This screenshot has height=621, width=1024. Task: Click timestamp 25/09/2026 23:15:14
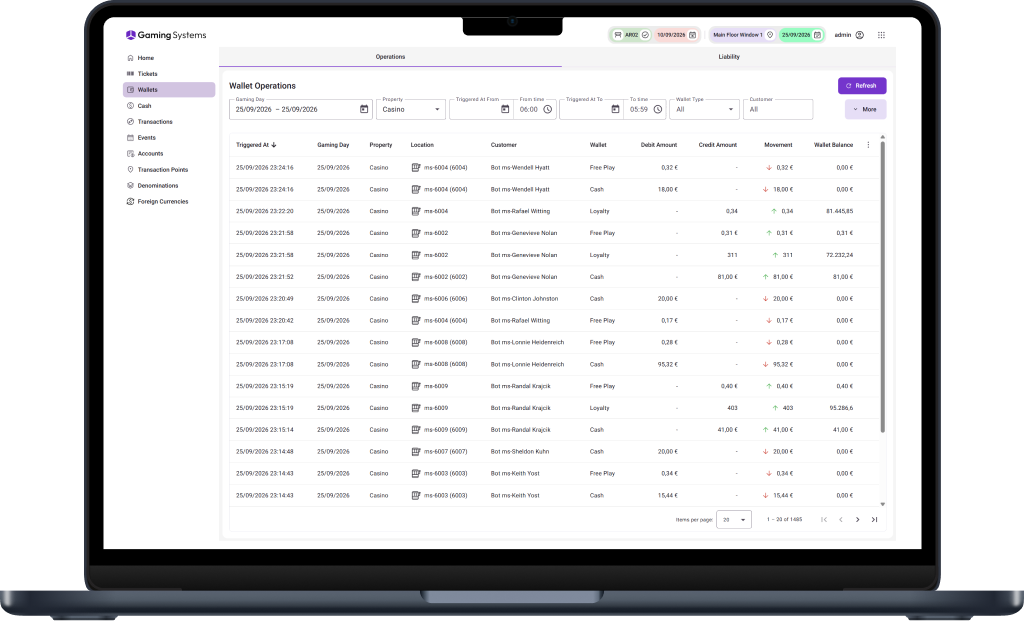(264, 430)
